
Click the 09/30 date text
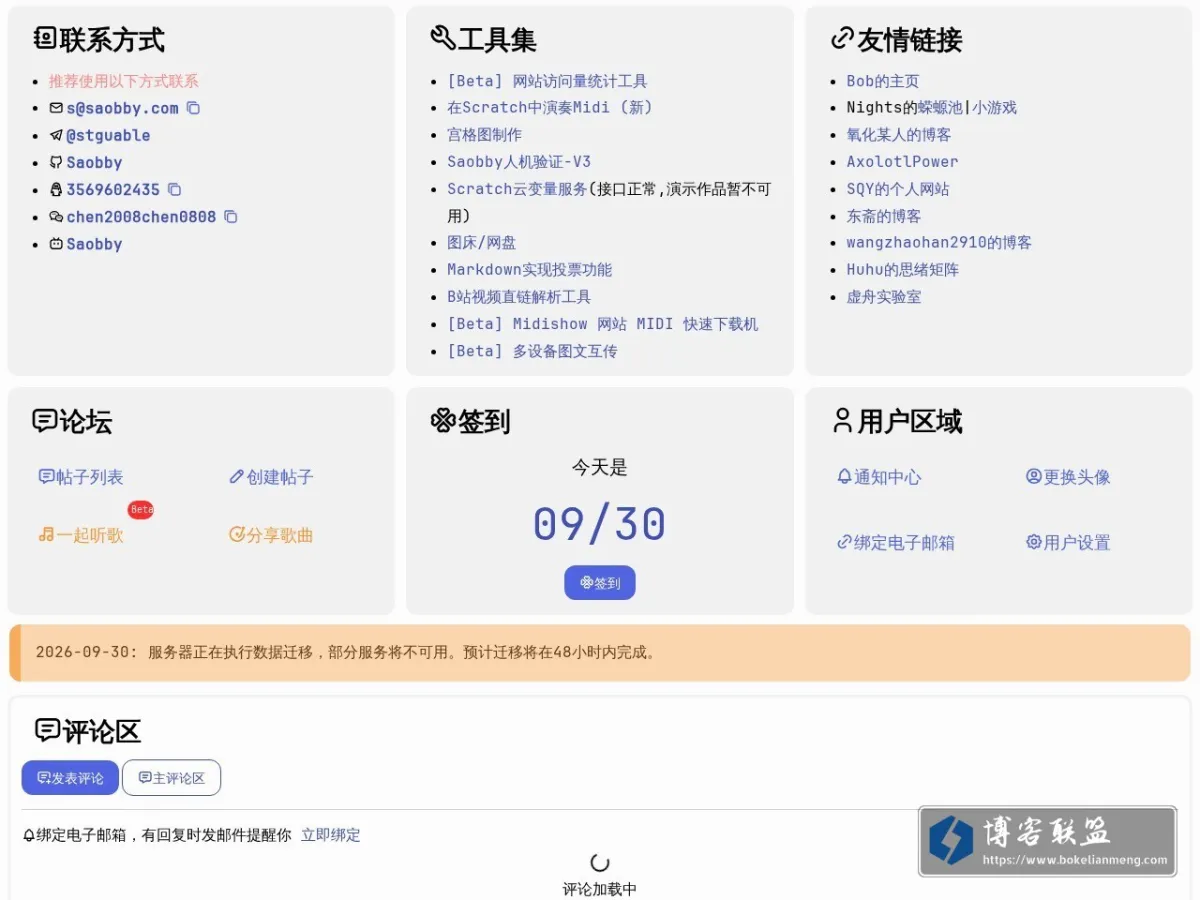tap(600, 524)
